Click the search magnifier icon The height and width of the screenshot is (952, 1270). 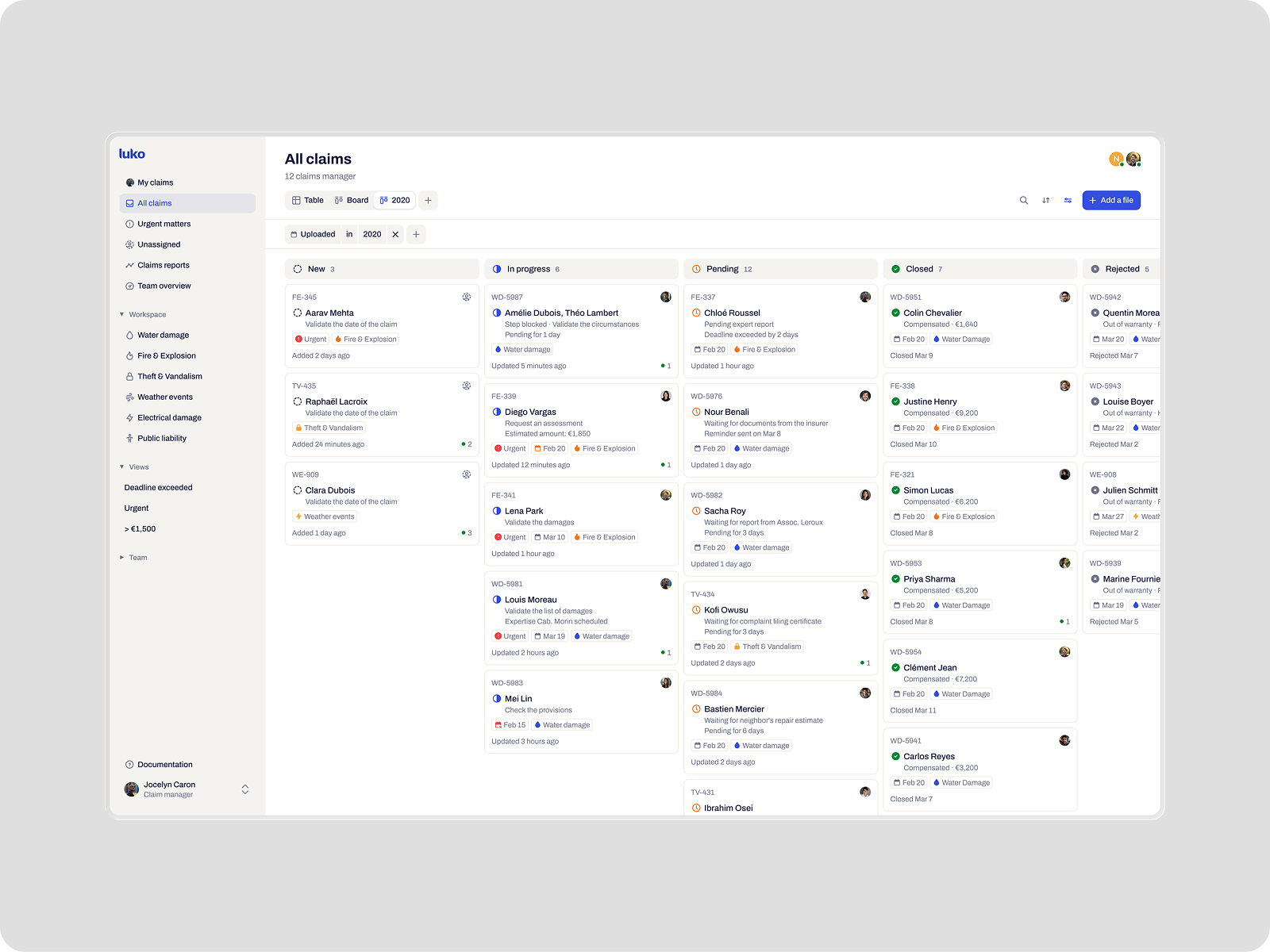(x=1023, y=201)
